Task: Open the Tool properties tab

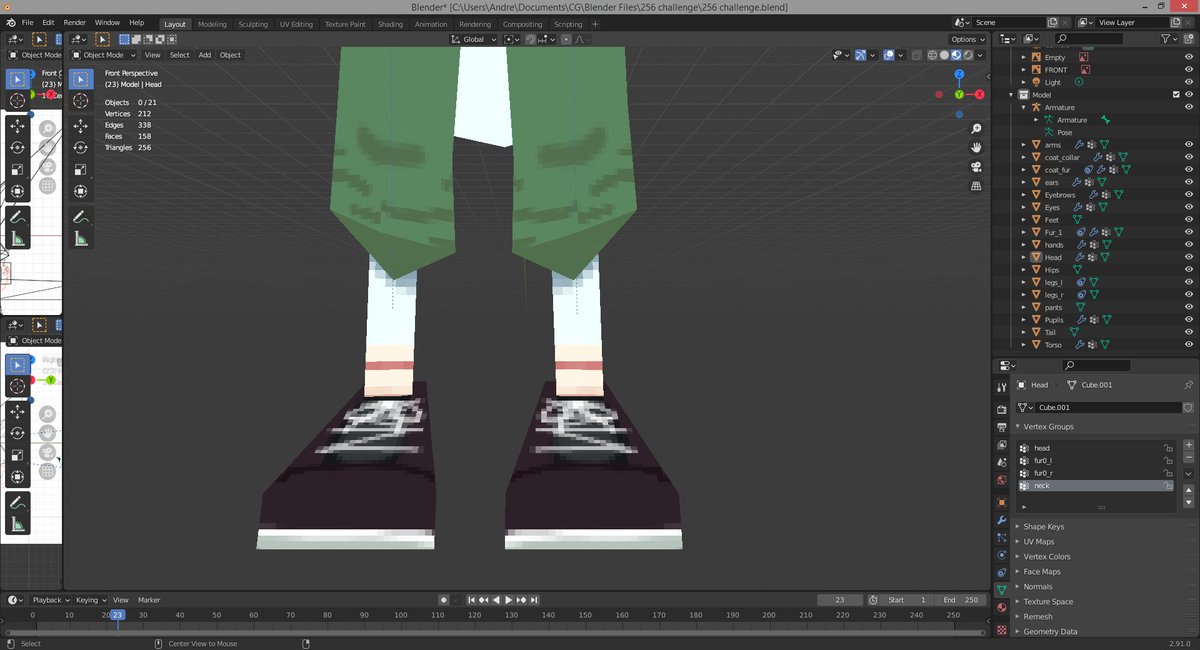Action: coord(1002,387)
